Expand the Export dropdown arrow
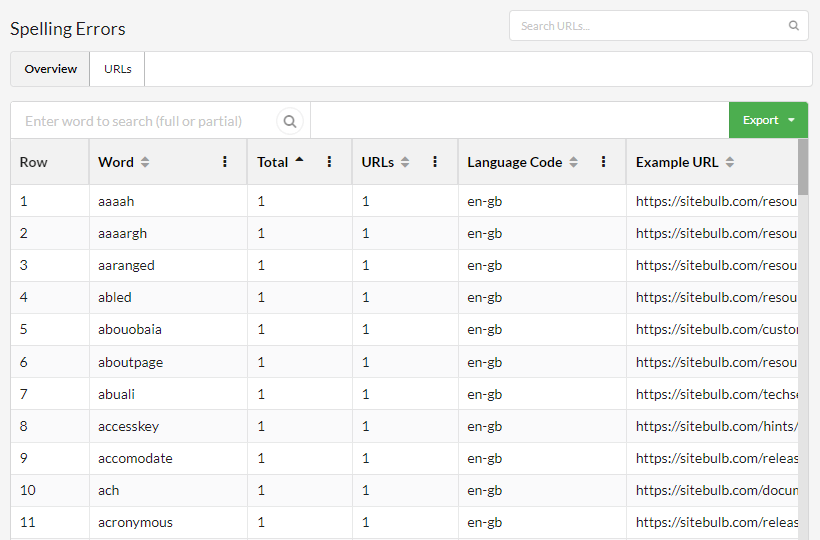The width and height of the screenshot is (820, 540). (791, 120)
